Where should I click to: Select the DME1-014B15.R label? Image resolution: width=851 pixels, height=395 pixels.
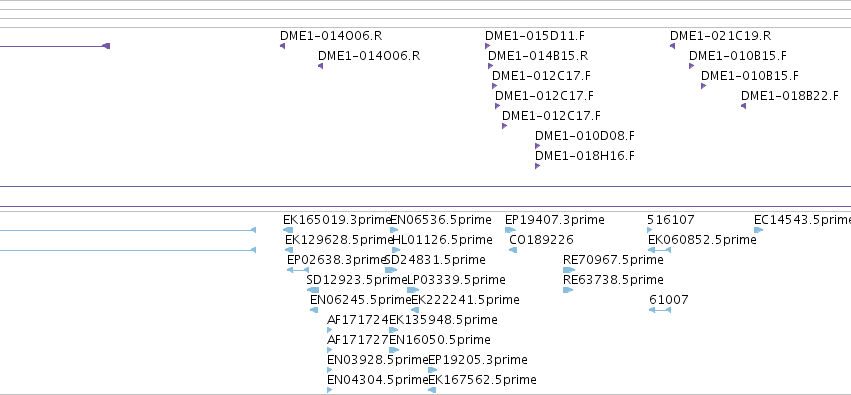coord(538,56)
